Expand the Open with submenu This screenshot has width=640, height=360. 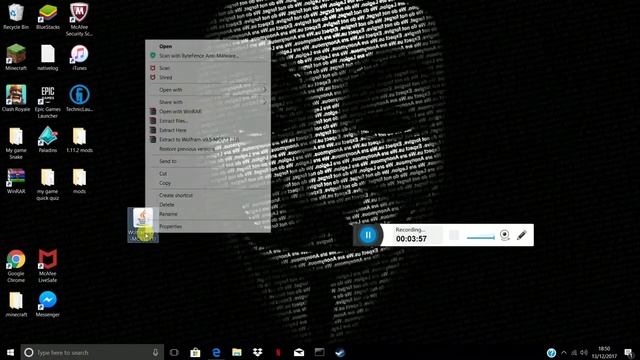click(x=208, y=90)
